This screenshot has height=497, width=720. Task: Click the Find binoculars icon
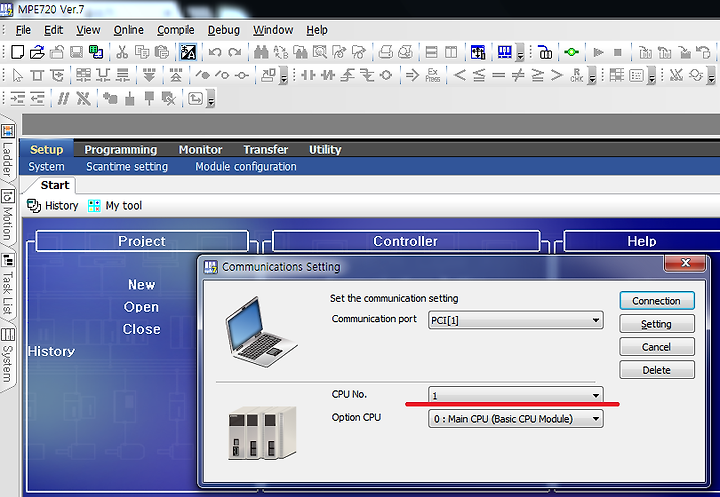tap(261, 52)
